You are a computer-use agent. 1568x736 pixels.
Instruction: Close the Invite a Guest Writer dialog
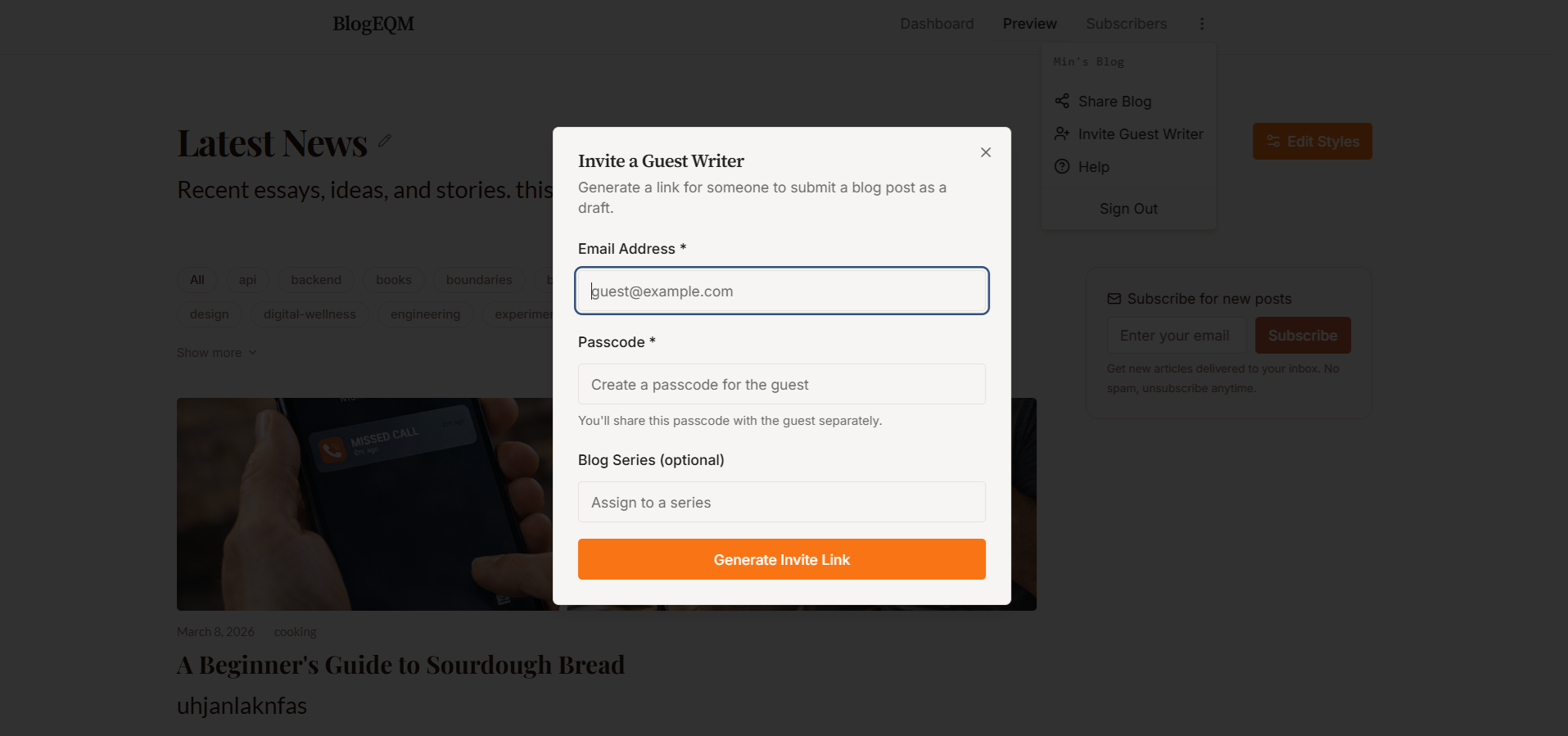(x=986, y=152)
